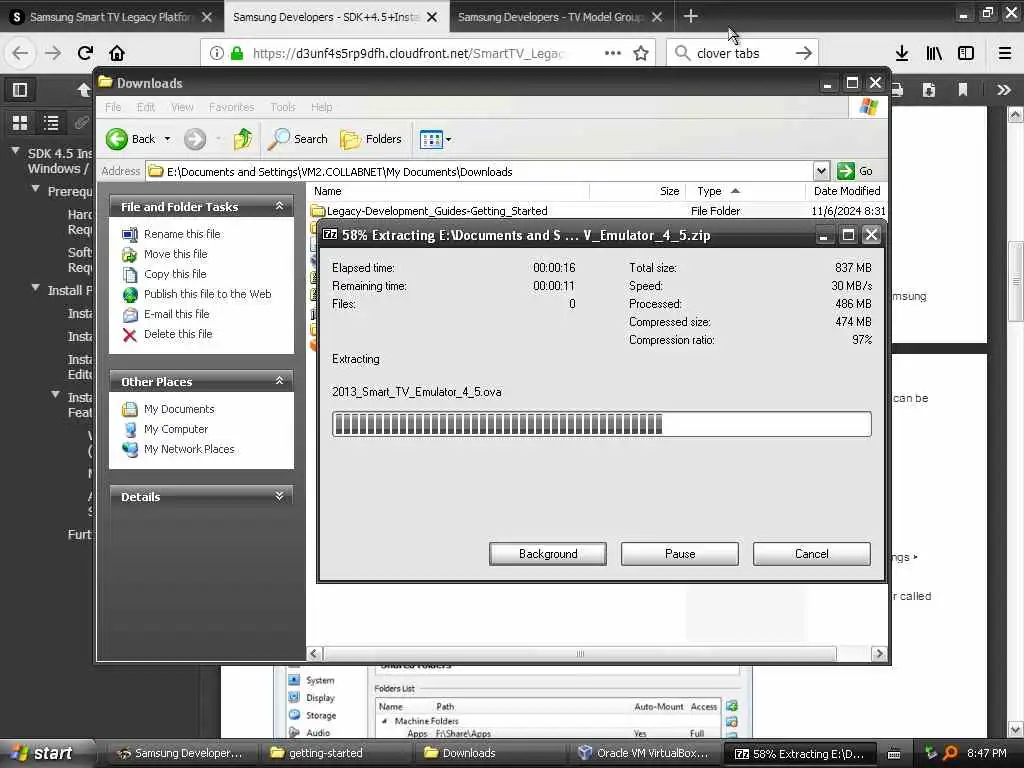Viewport: 1024px width, 768px height.
Task: Go to the Firefox home page icon
Action: (x=117, y=53)
